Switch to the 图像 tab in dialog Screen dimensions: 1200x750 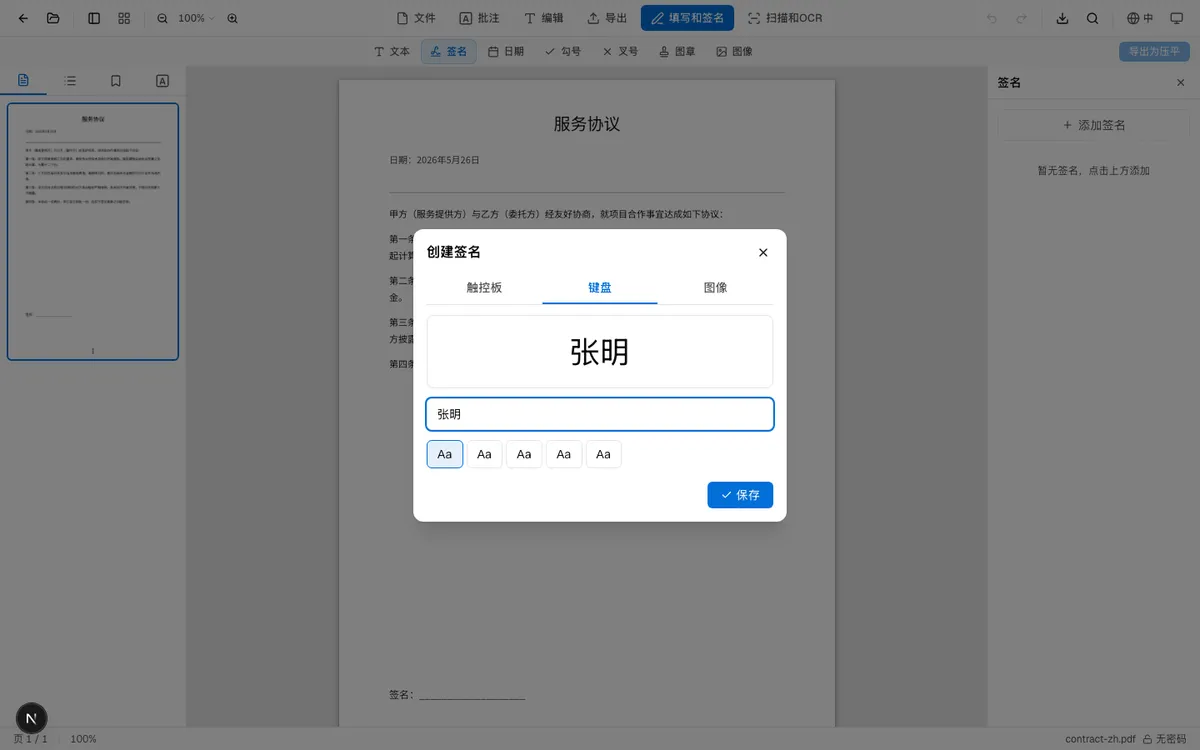715,287
